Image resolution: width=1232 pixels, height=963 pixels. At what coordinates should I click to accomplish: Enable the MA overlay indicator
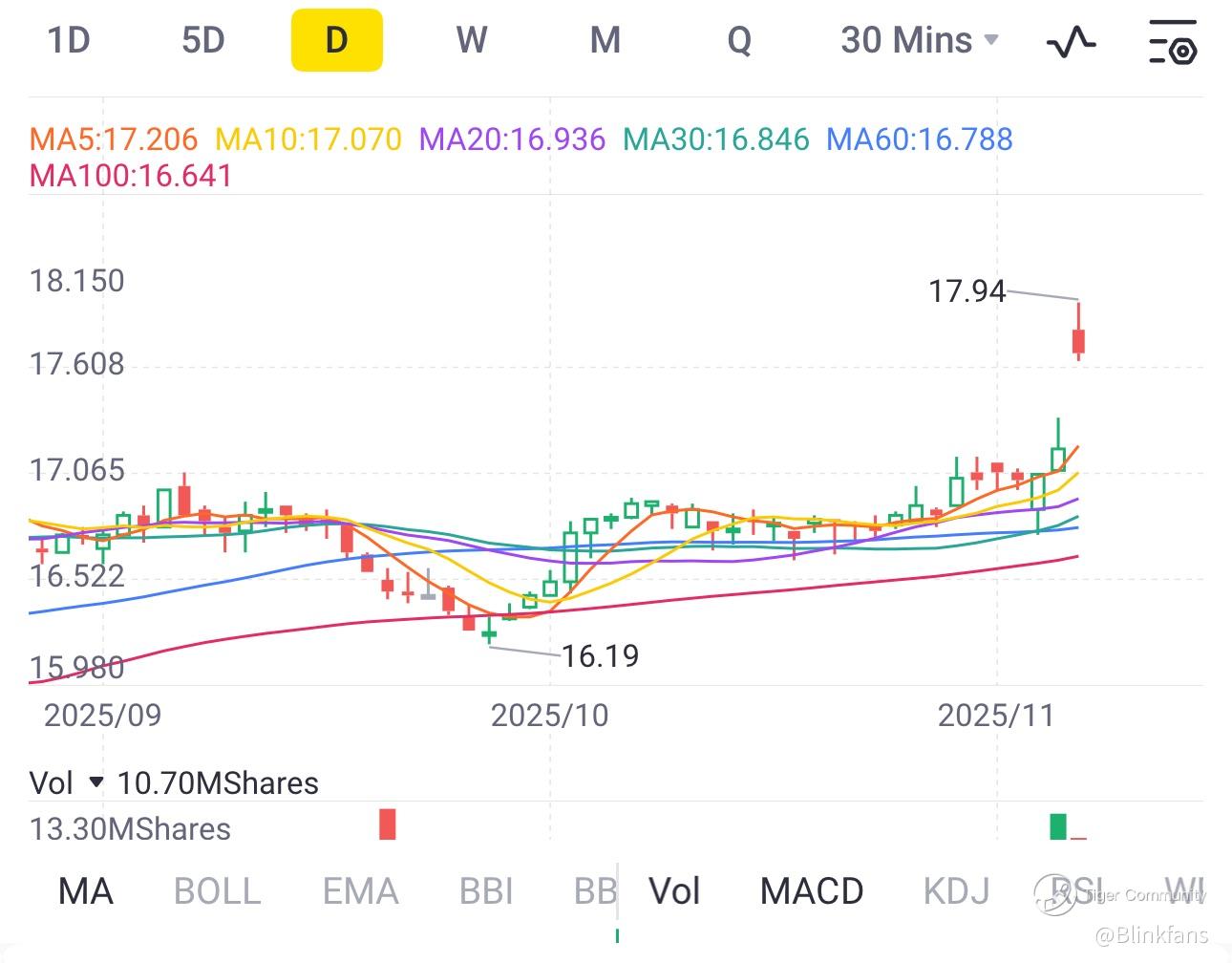click(86, 891)
